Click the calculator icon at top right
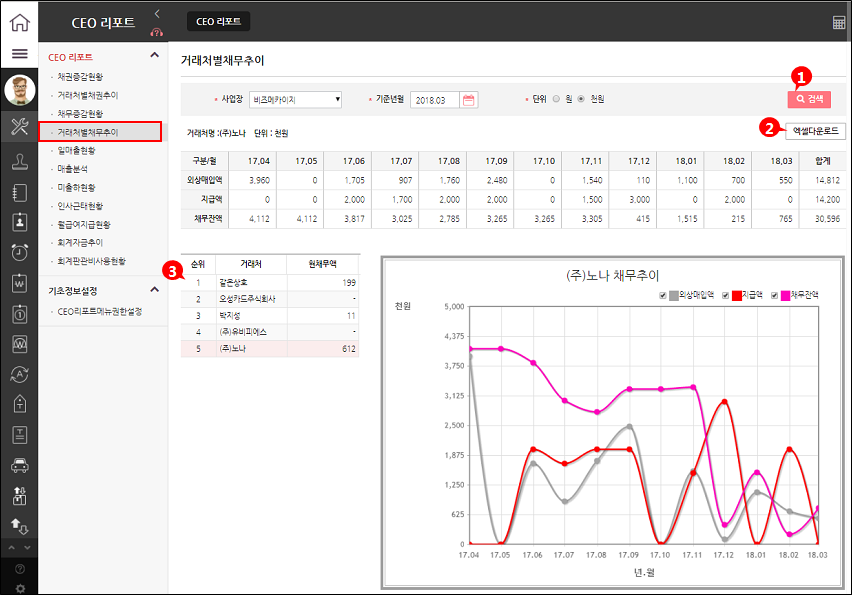 [x=838, y=22]
